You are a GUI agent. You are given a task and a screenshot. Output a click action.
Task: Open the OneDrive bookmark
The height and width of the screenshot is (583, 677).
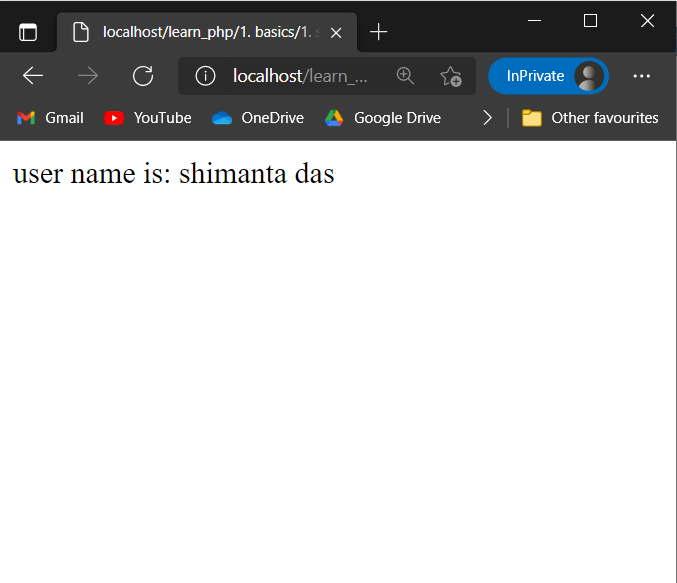point(258,118)
